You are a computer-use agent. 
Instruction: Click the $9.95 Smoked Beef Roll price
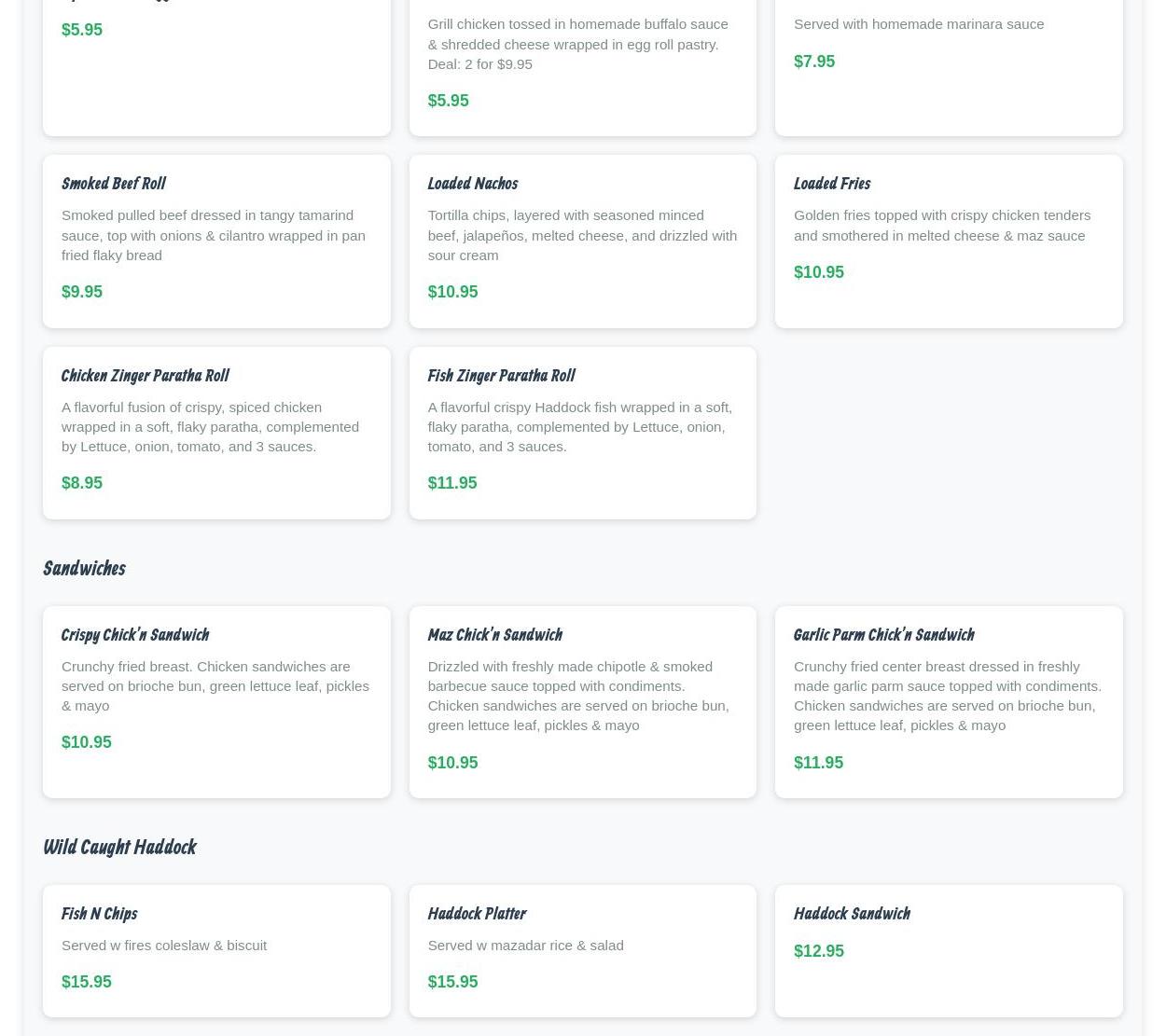(x=82, y=292)
